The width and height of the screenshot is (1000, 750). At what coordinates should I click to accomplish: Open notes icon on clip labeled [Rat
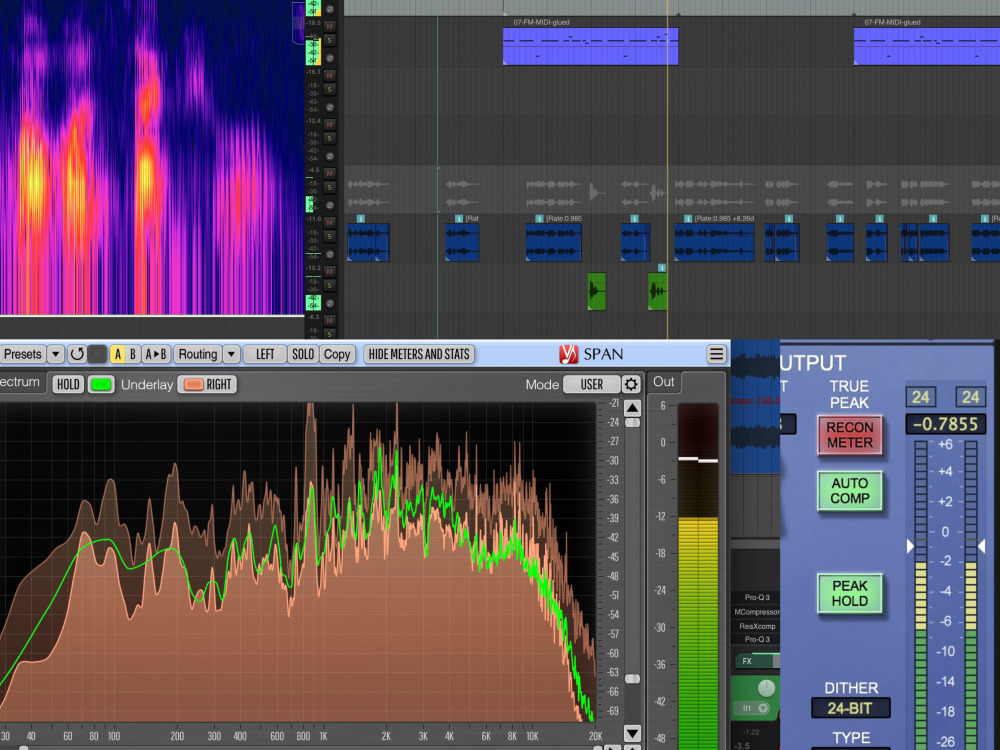(459, 219)
